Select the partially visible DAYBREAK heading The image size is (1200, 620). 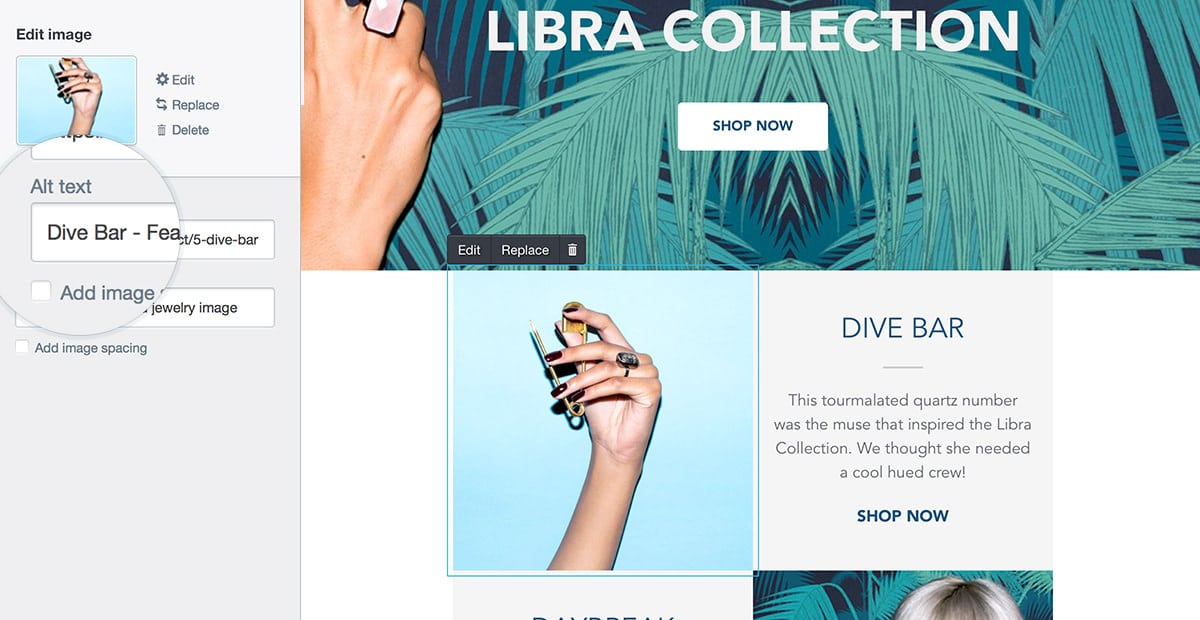click(603, 615)
